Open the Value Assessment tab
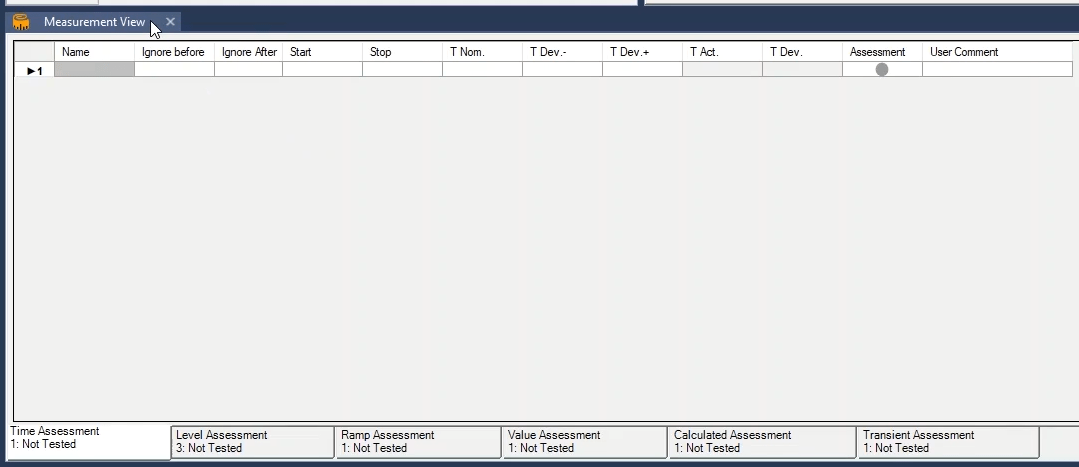Viewport: 1079px width, 467px height. (x=583, y=442)
